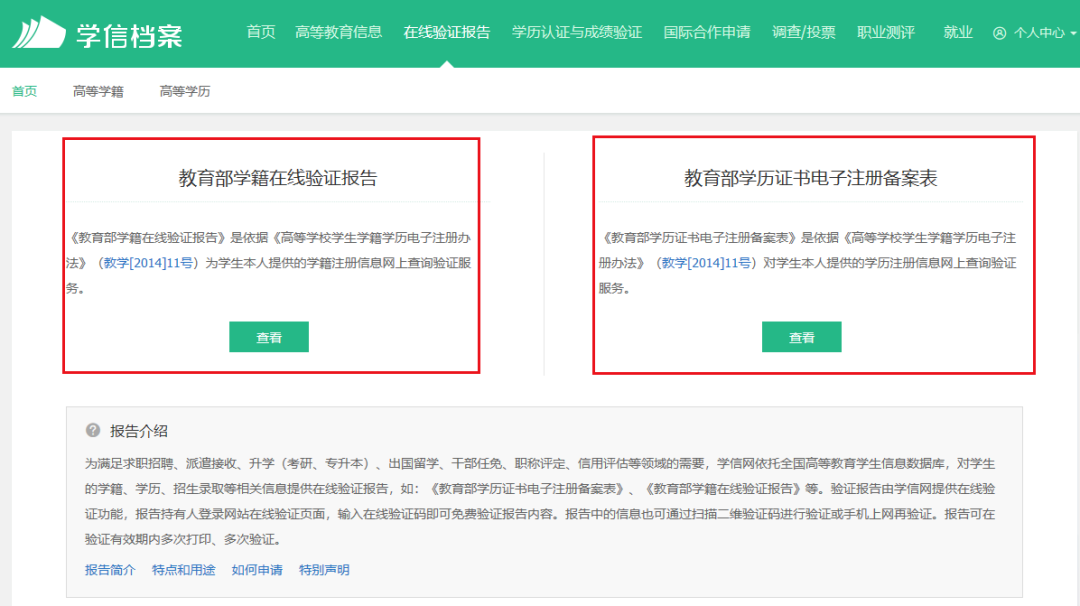Open the 如何申请 link
Image resolution: width=1080 pixels, height=606 pixels.
257,570
